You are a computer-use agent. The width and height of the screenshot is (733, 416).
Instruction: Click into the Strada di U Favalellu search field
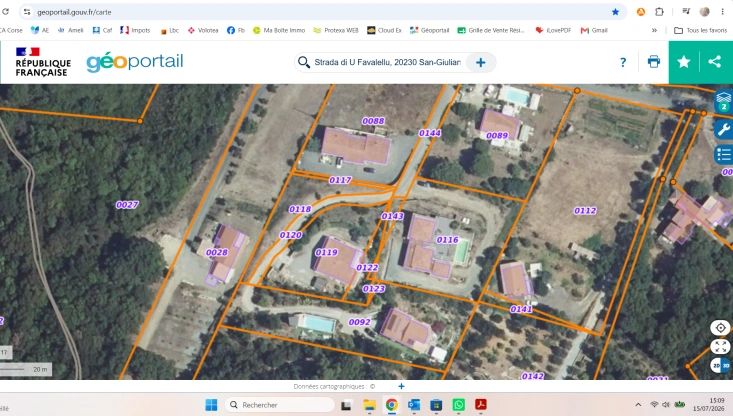click(x=387, y=62)
